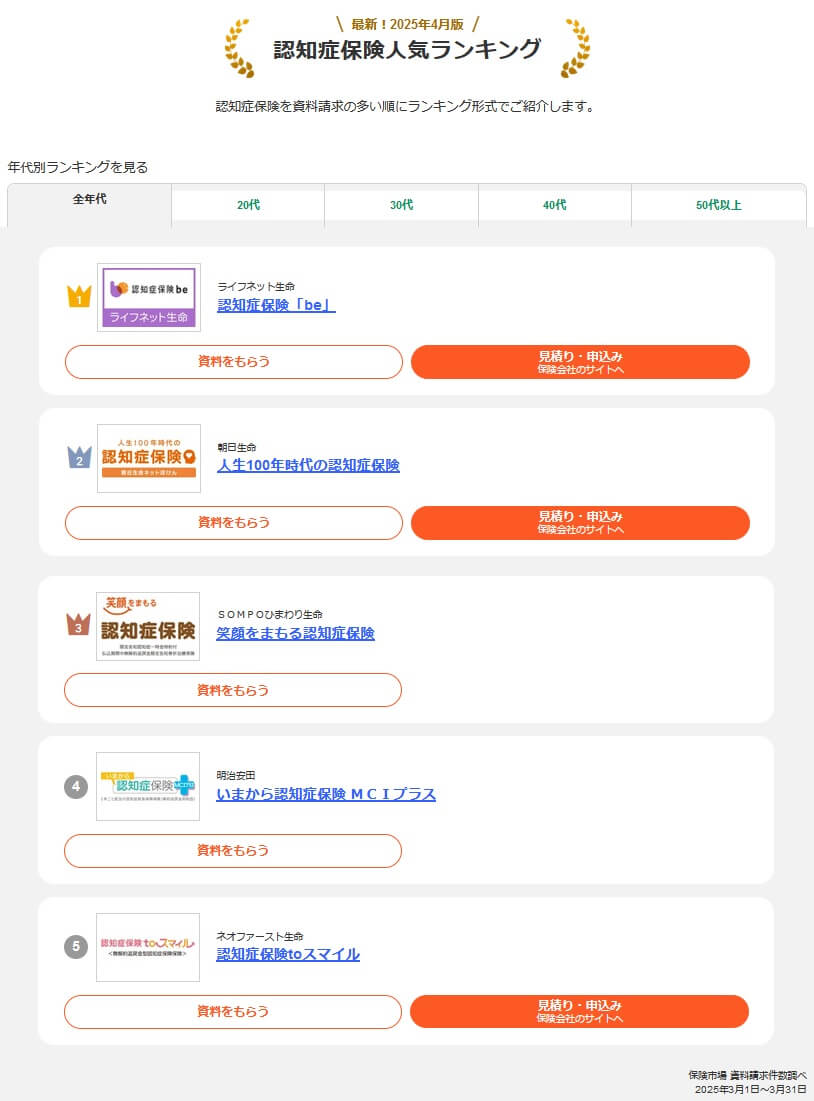Click 見積り・申込み for ライフネット生命

tap(580, 362)
